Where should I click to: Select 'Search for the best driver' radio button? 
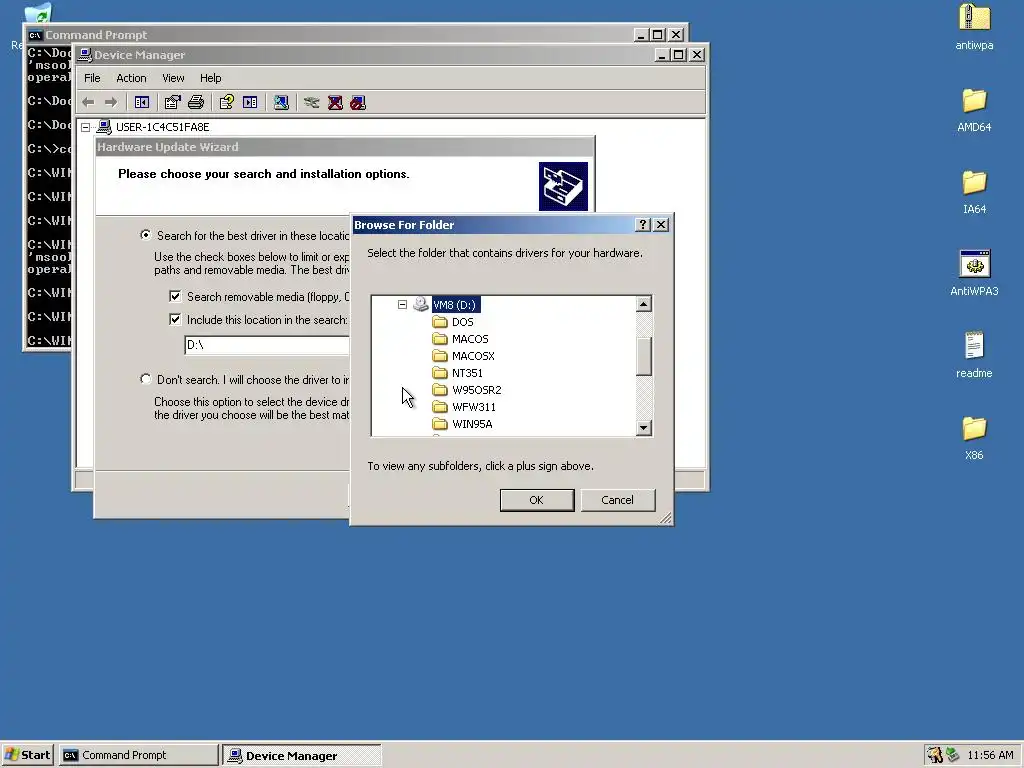click(146, 235)
